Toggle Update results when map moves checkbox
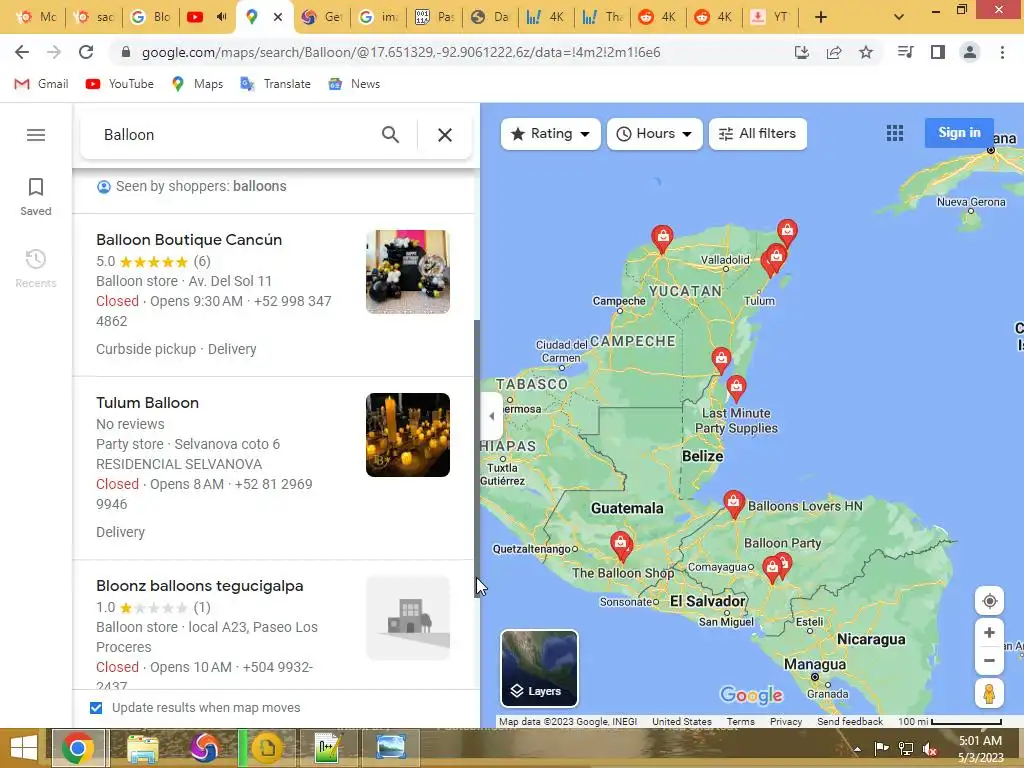The width and height of the screenshot is (1024, 768). pos(96,708)
